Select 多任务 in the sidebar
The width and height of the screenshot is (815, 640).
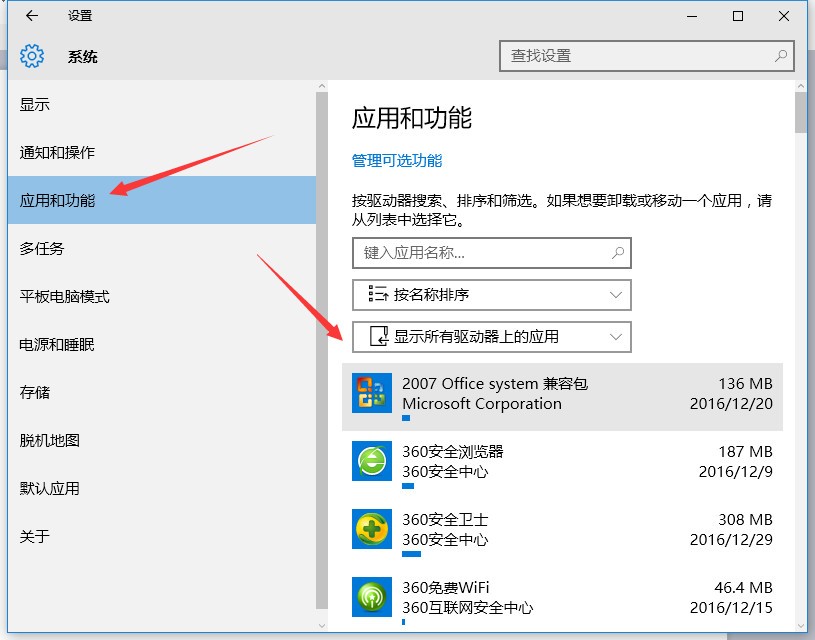pos(162,248)
